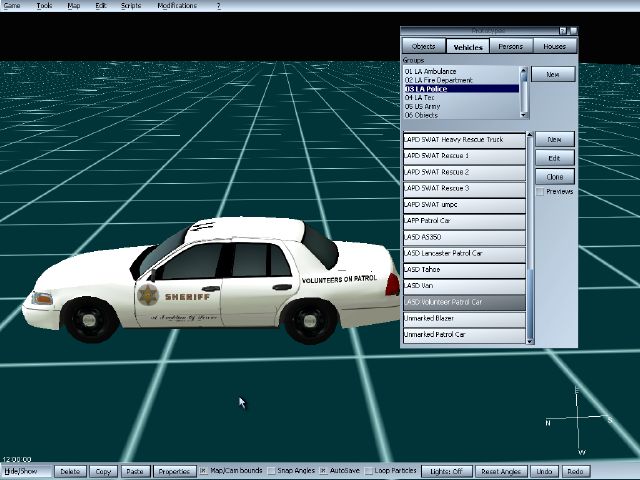
Task: Select LAPP Patrol Car
Action: pos(464,221)
